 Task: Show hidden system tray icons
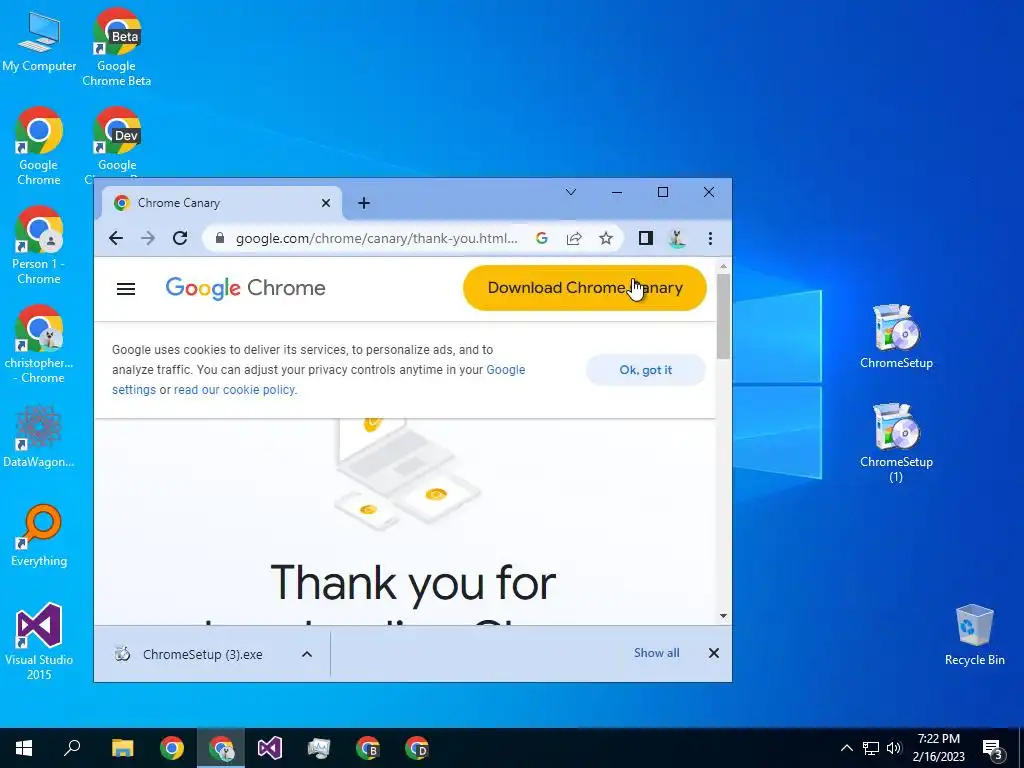pyautogui.click(x=846, y=748)
